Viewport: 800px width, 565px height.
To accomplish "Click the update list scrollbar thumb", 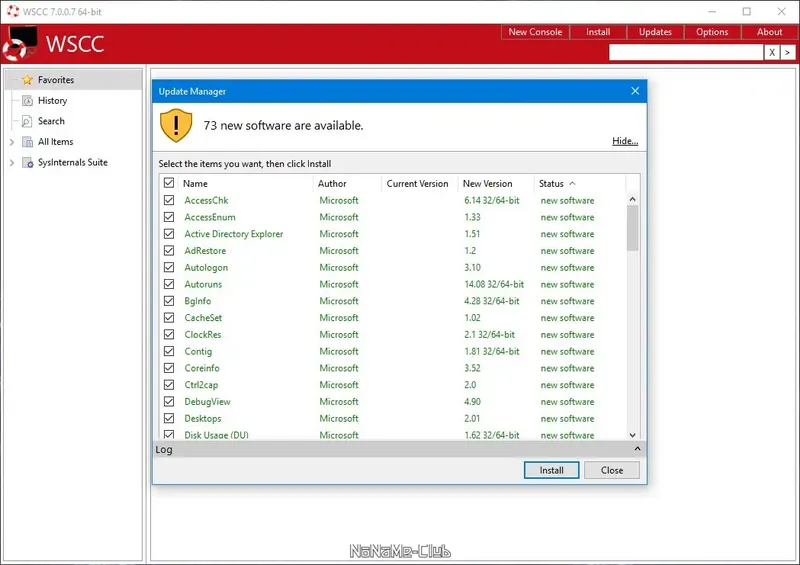I will point(633,228).
